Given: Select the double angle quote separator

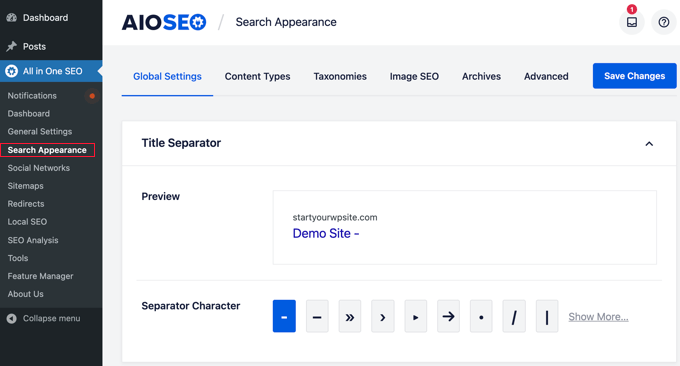Looking at the screenshot, I should (350, 316).
